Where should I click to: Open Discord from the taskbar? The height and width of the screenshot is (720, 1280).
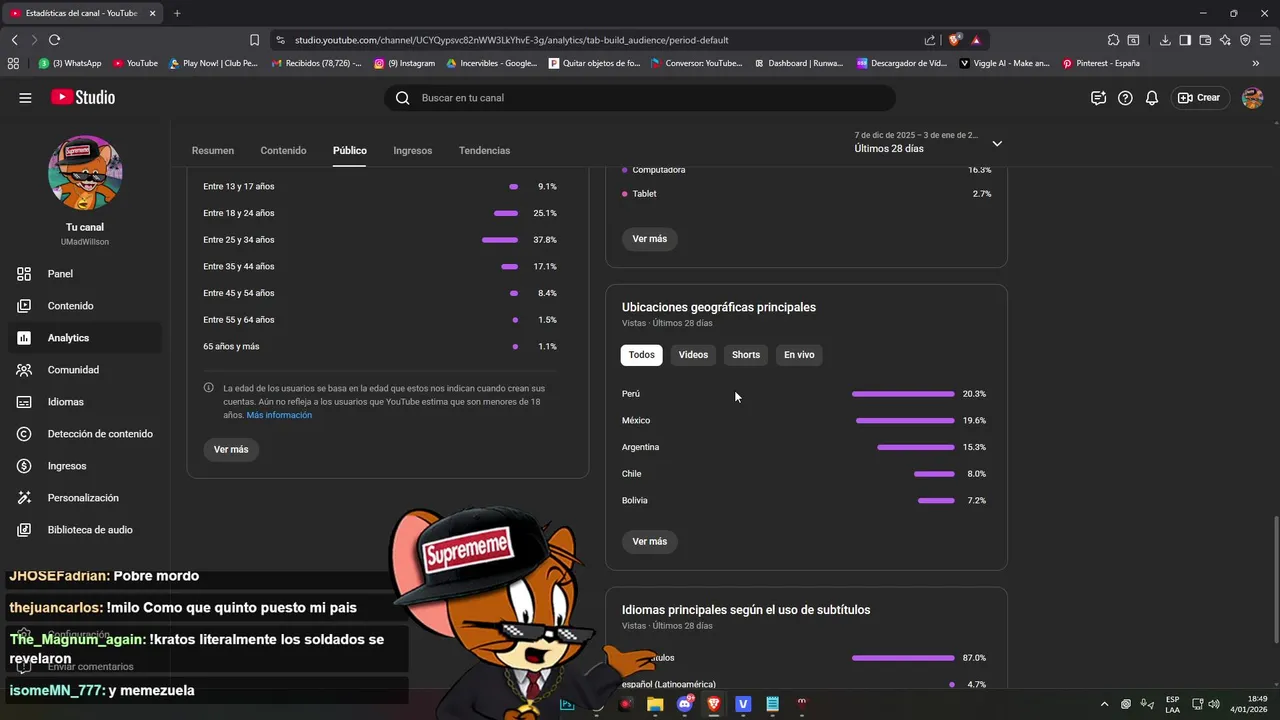tap(685, 704)
